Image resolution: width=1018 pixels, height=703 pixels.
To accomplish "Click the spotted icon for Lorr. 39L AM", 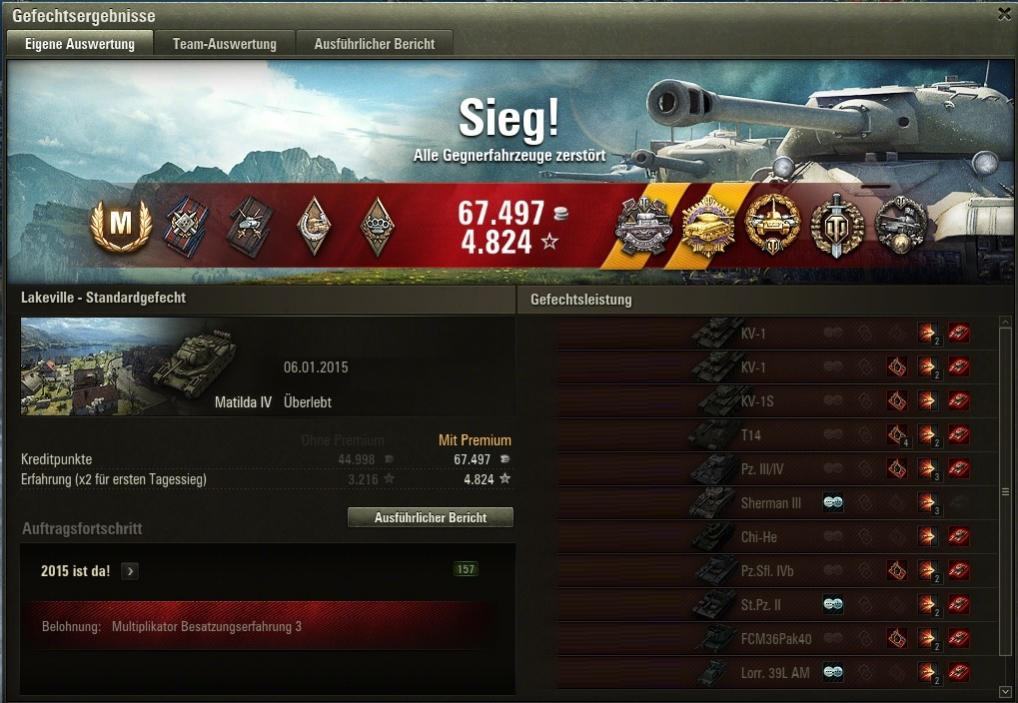I will tap(833, 672).
